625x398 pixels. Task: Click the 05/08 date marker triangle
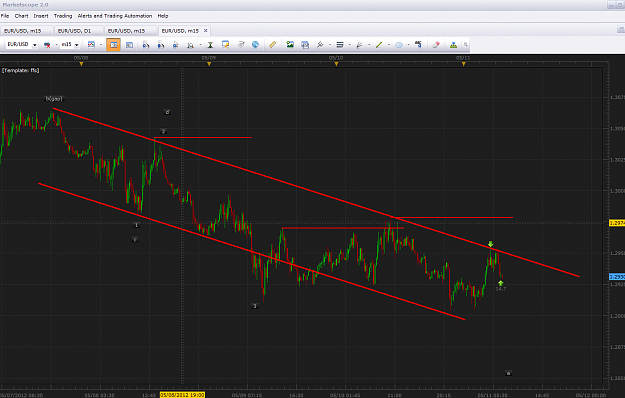[81, 64]
